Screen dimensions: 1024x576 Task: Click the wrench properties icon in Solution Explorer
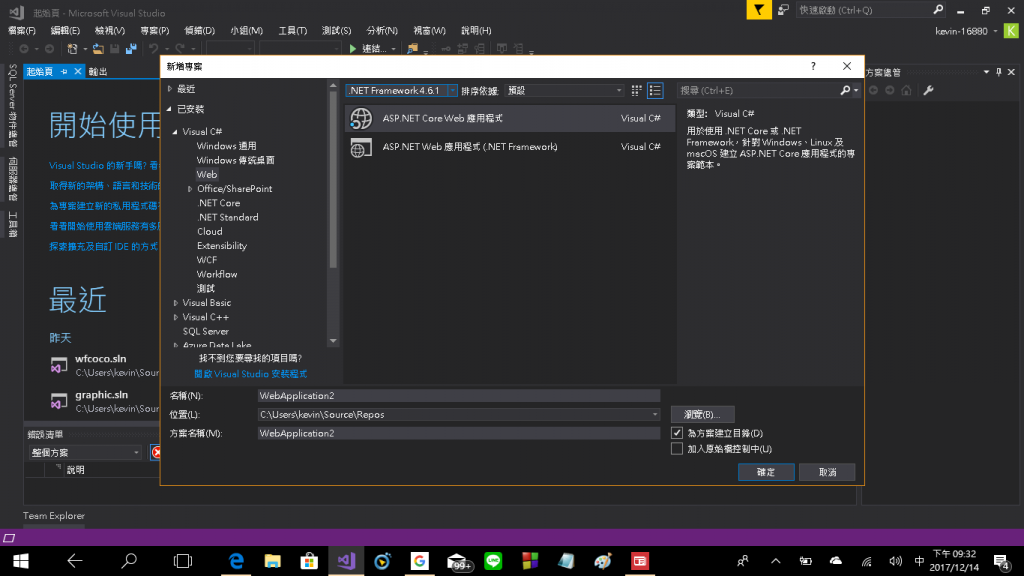click(x=928, y=90)
